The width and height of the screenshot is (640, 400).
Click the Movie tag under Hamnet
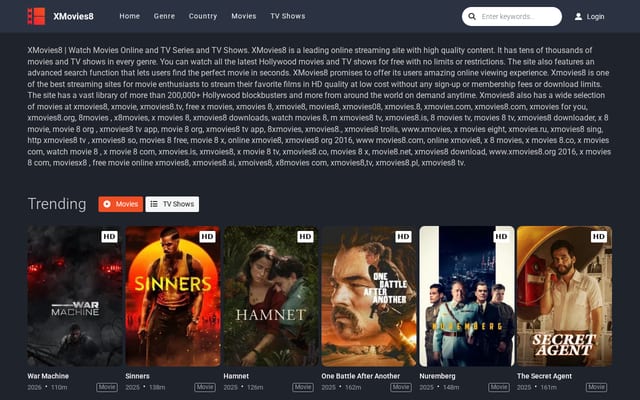(x=303, y=387)
